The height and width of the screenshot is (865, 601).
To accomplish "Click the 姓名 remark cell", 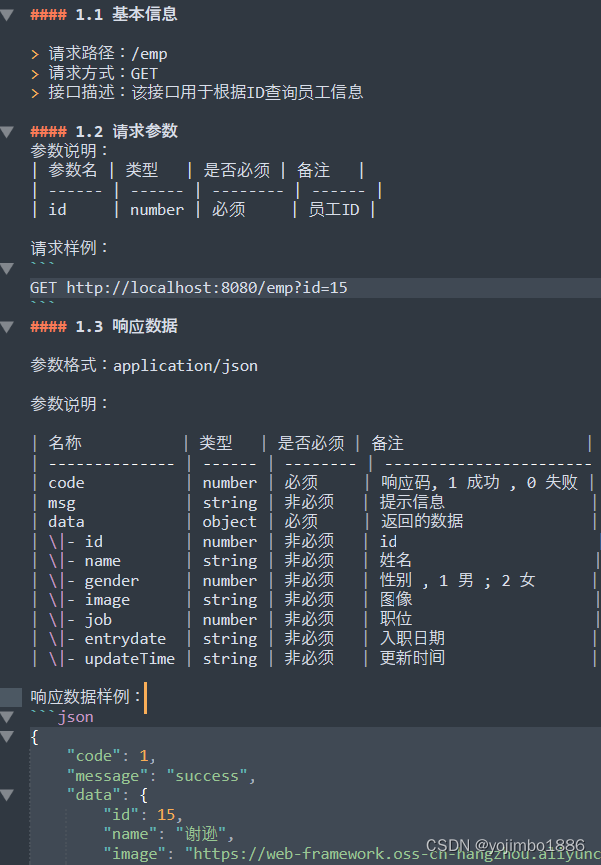I will point(396,560).
